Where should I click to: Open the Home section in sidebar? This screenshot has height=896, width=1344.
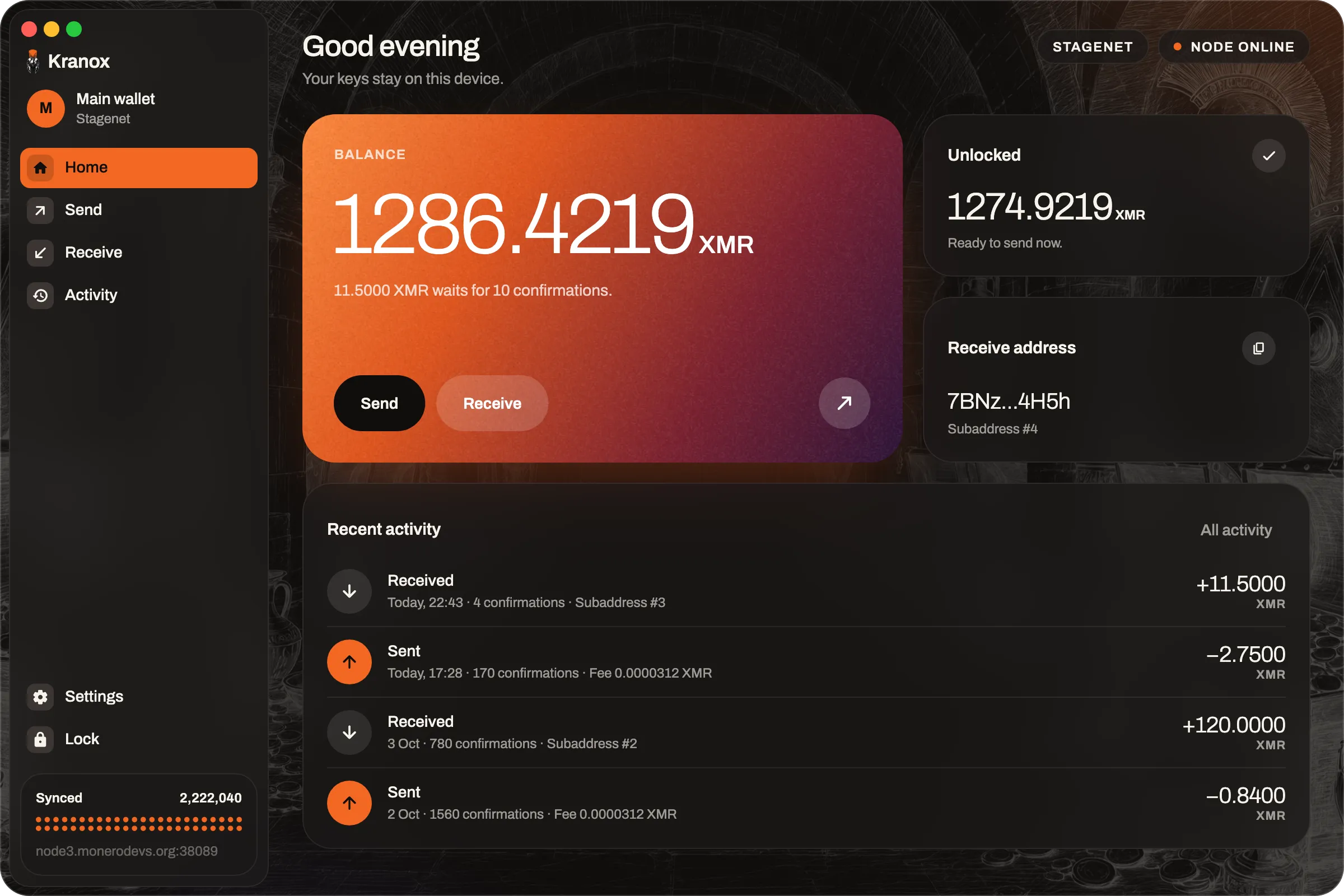tap(139, 168)
